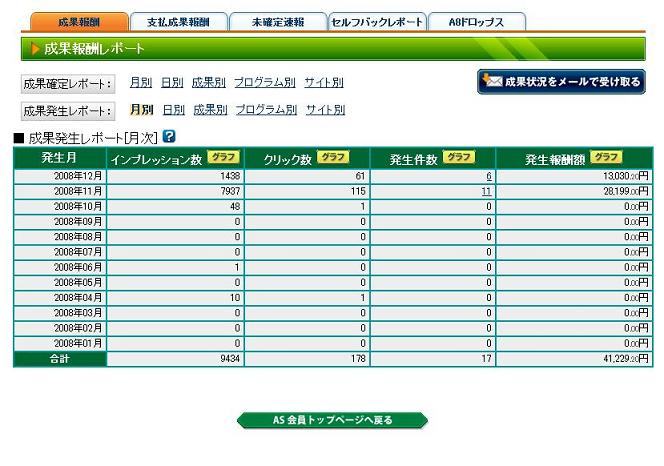The width and height of the screenshot is (664, 466).
Task: Click the 発生月 column header
Action: tap(60, 158)
